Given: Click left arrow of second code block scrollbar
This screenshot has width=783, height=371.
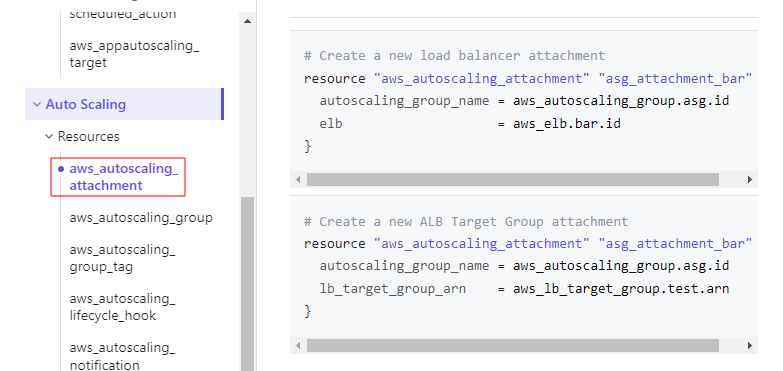Looking at the screenshot, I should tap(298, 345).
